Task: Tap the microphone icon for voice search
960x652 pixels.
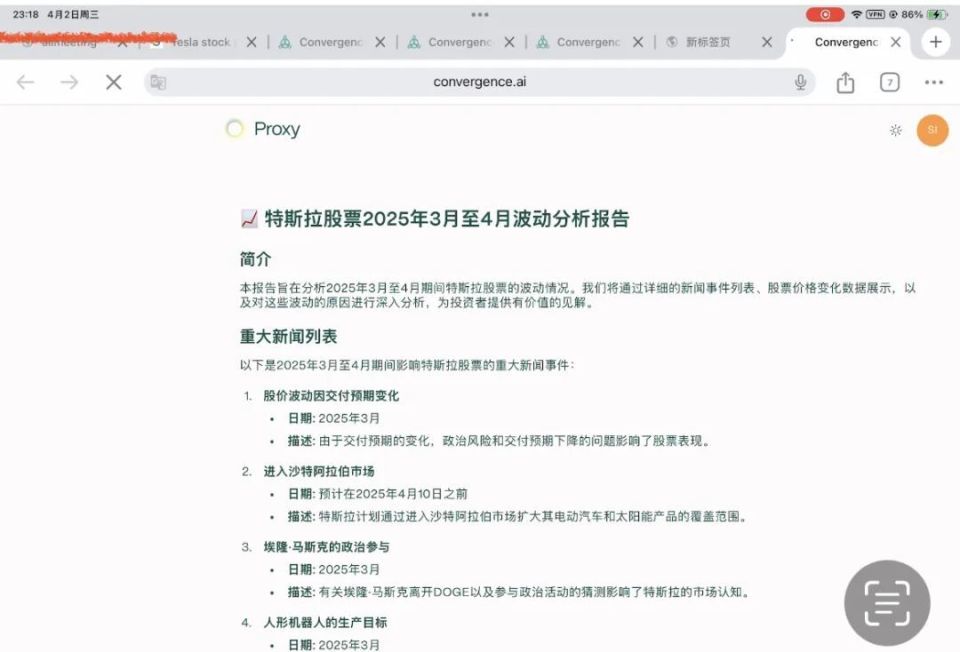Action: [800, 82]
